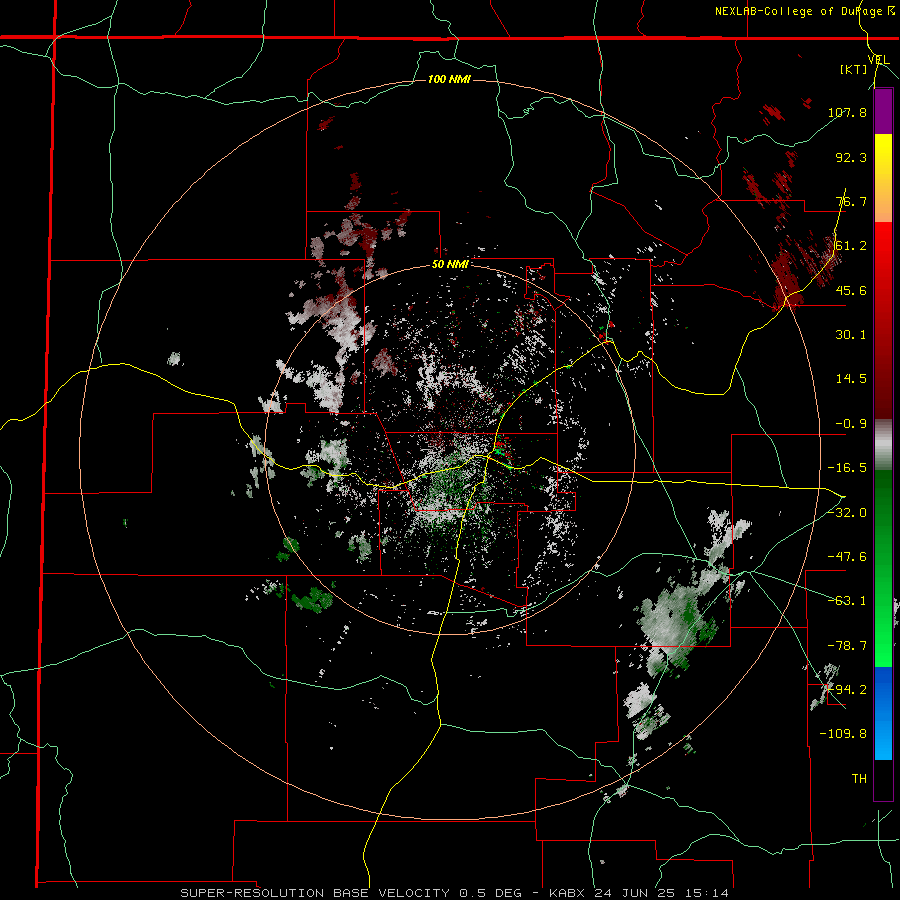Click the -0.9 velocity scale value
Image resolution: width=900 pixels, height=900 pixels.
851,424
